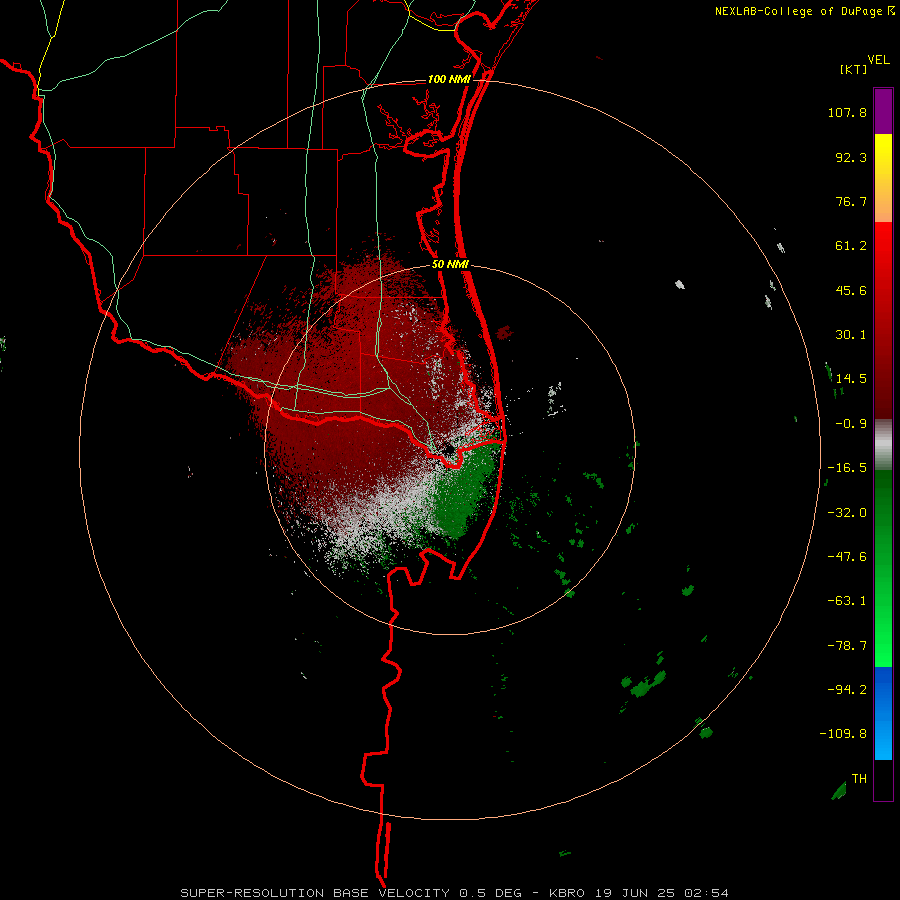
Task: Click the 76.7 velocity scale value
Action: click(851, 201)
